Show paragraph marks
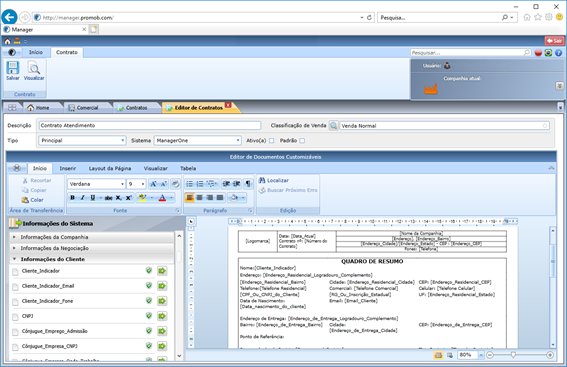Screen dimensions: 567x367 click(x=248, y=184)
